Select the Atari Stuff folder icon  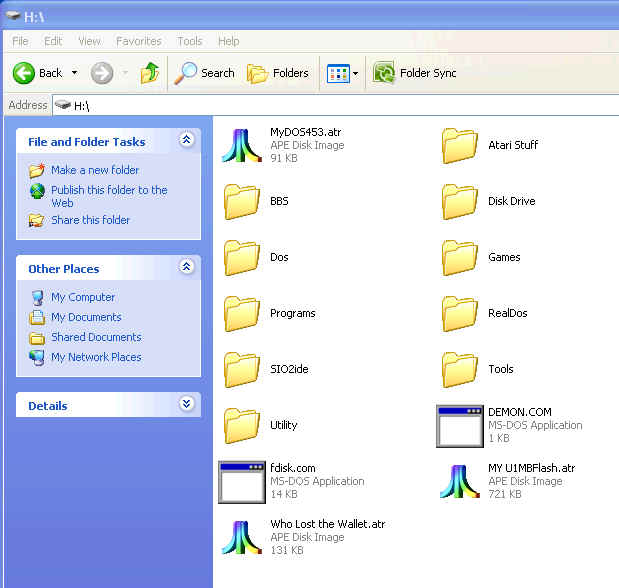click(x=459, y=145)
